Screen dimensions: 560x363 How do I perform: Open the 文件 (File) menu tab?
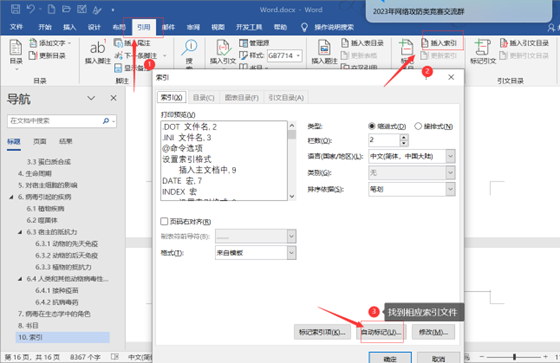click(x=16, y=27)
